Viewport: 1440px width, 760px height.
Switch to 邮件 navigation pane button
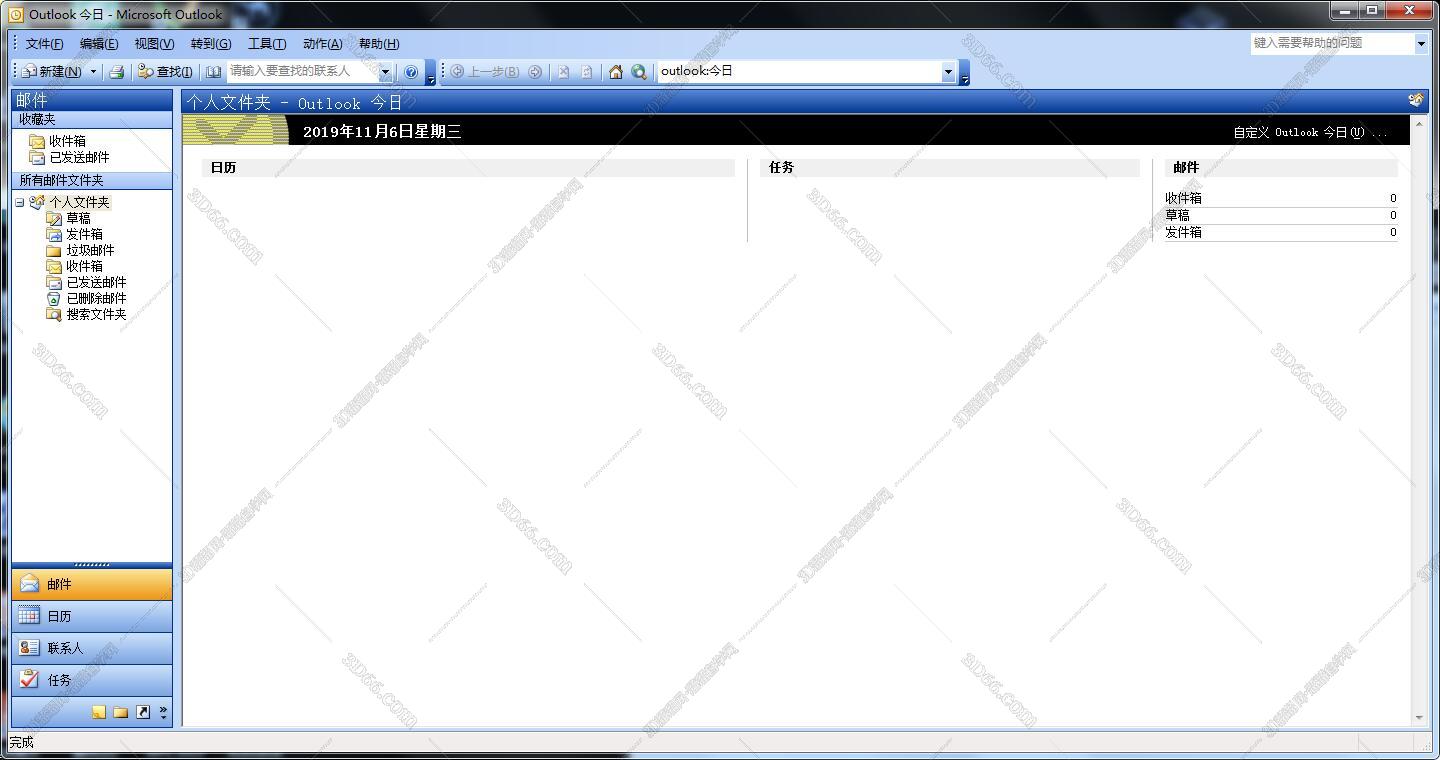tap(92, 584)
